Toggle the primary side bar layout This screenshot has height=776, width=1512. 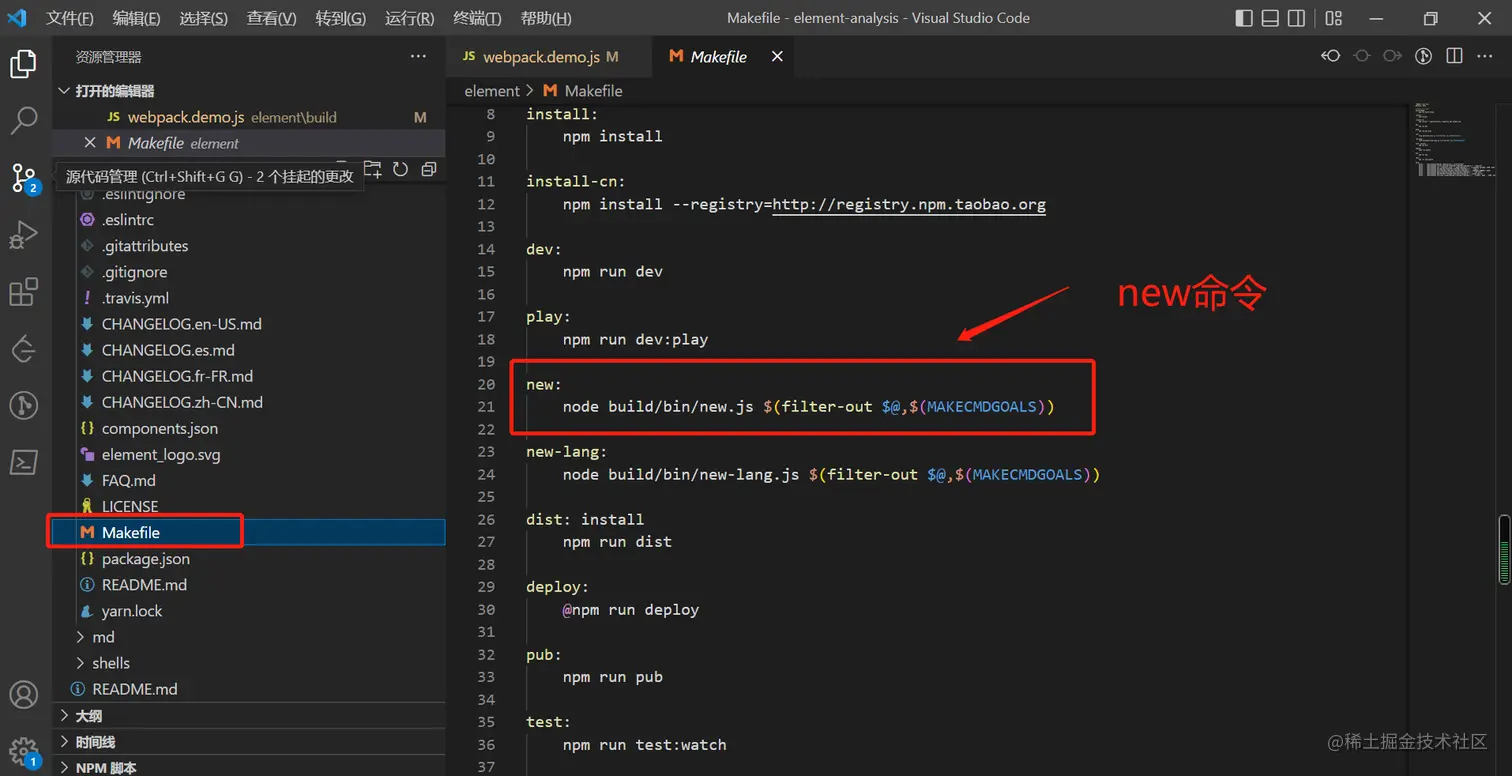1244,18
